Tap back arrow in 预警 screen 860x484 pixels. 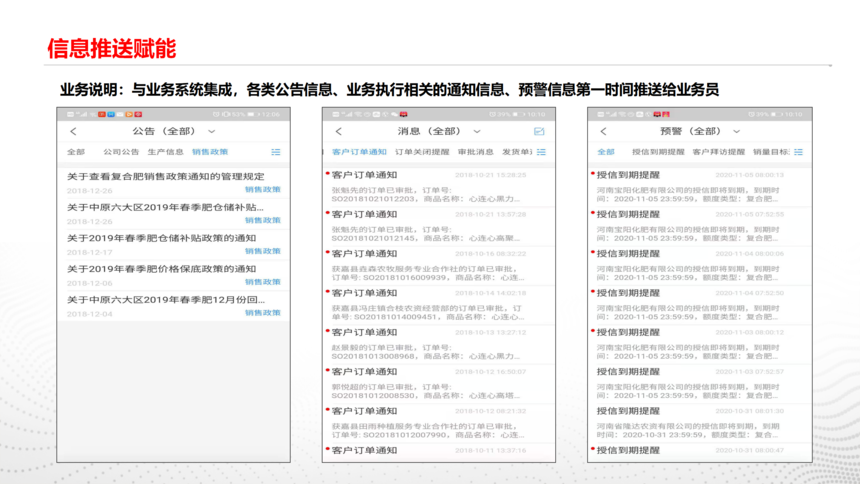tap(604, 132)
